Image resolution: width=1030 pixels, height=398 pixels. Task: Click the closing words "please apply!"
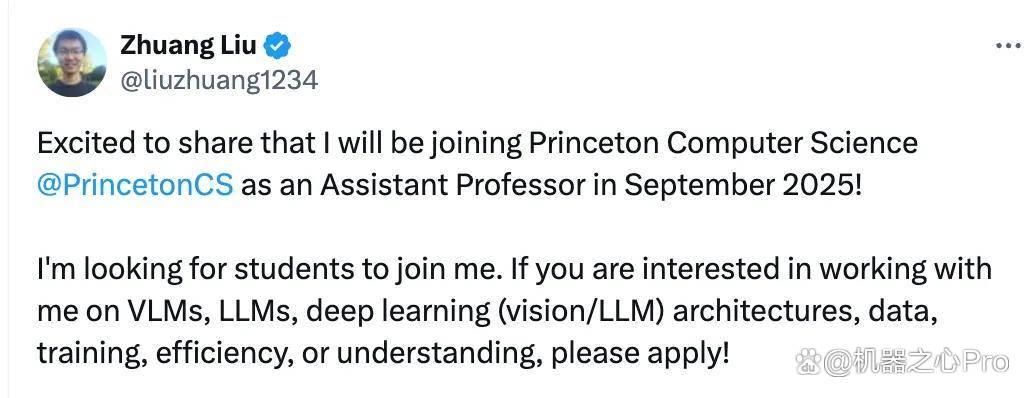click(x=641, y=354)
